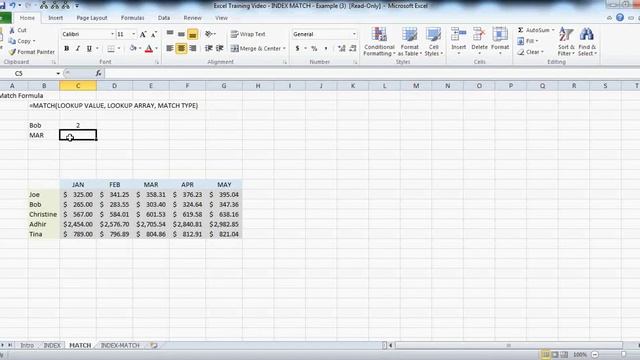The height and width of the screenshot is (360, 640).
Task: Click the Cut button
Action: [x=18, y=30]
